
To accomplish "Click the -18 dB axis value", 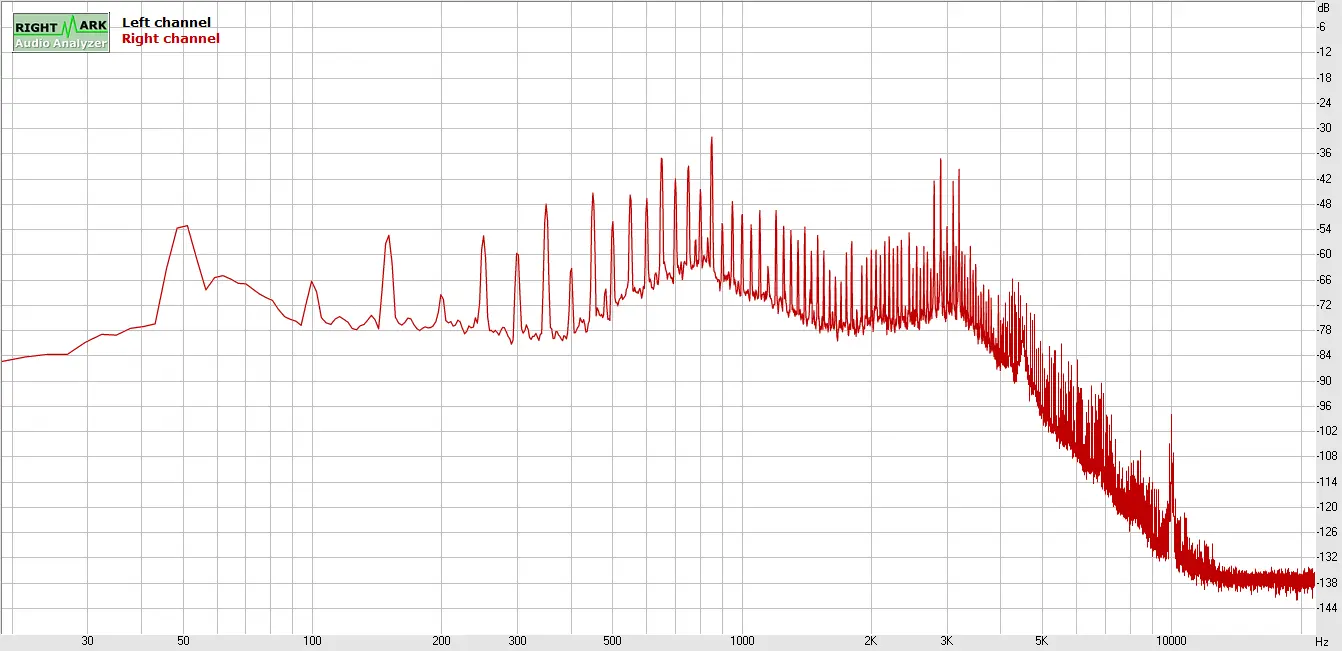I will coord(1323,77).
